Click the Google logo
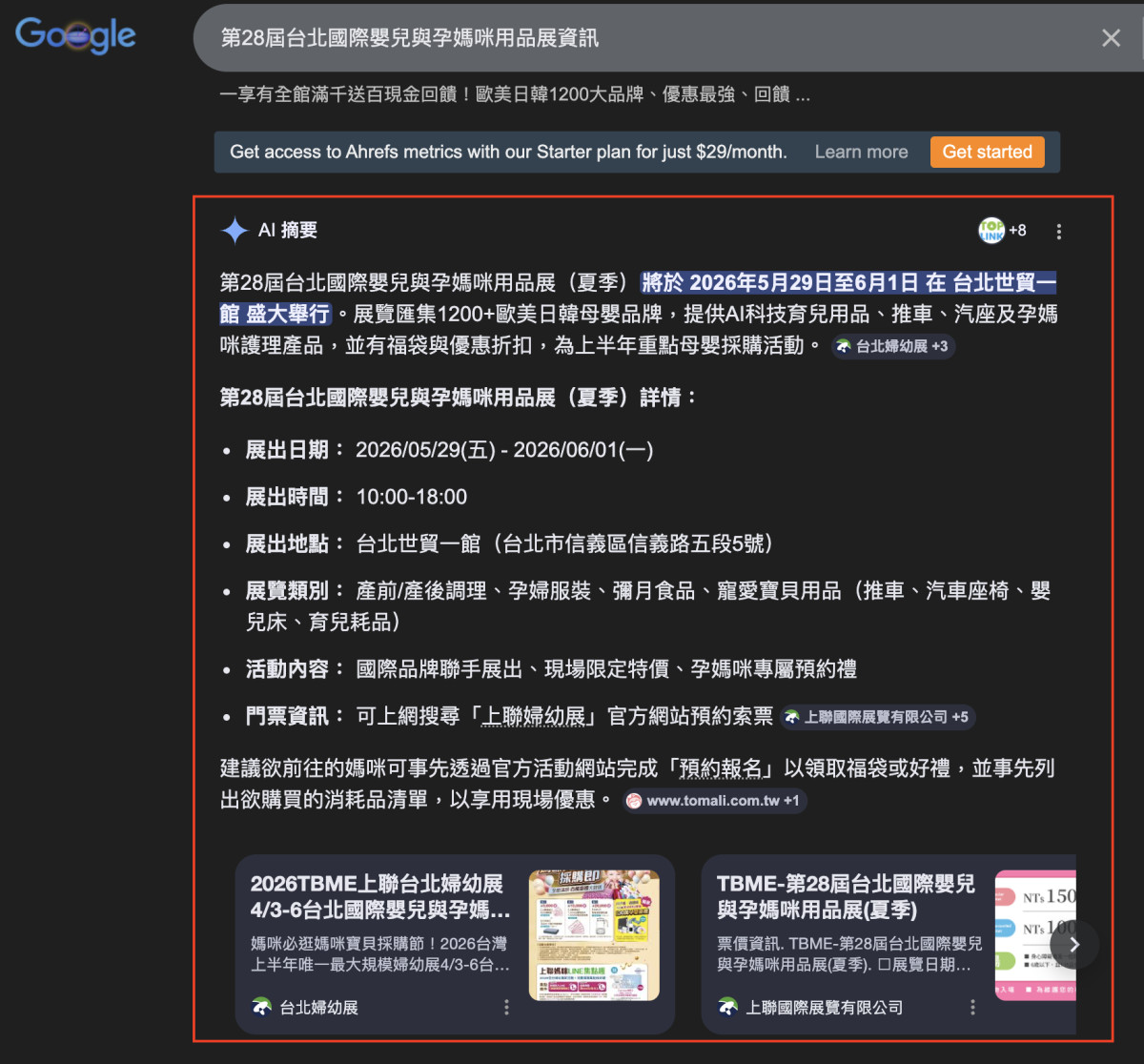 point(75,36)
